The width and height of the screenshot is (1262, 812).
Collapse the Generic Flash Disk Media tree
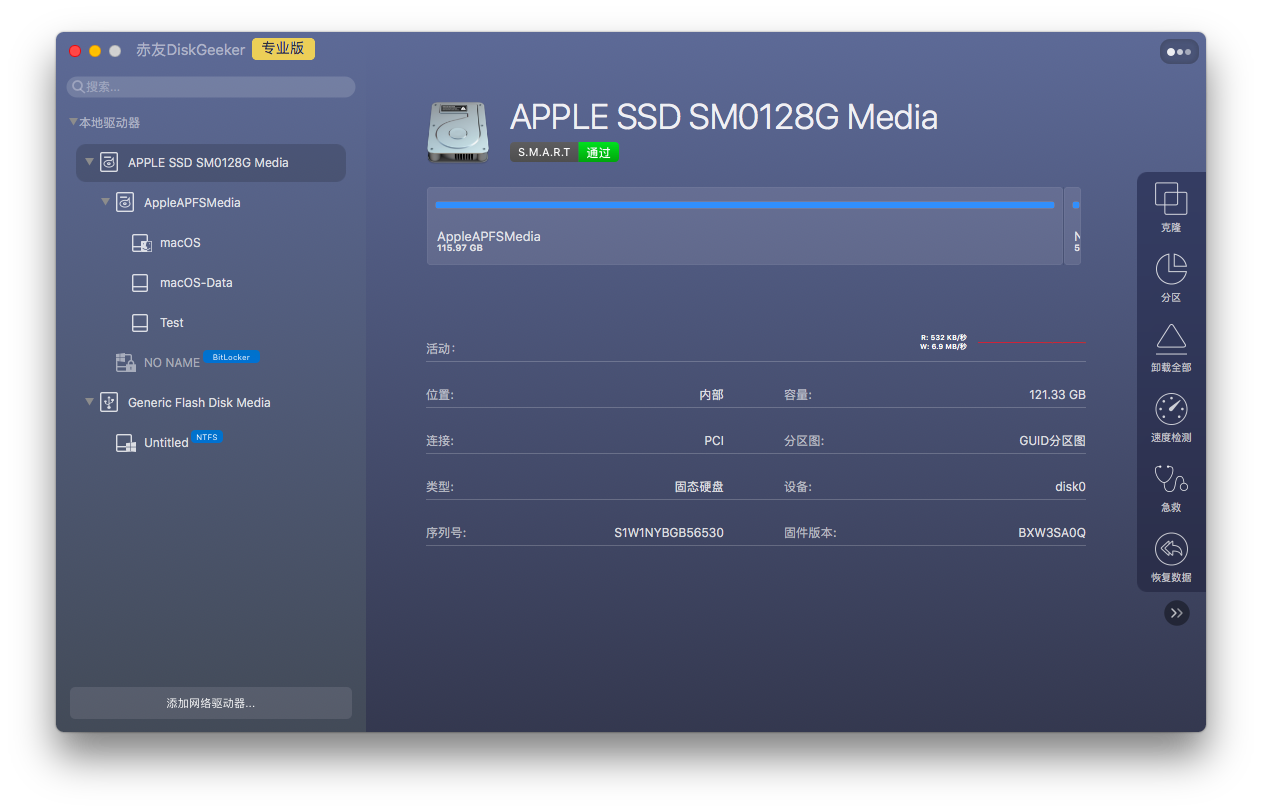[89, 402]
